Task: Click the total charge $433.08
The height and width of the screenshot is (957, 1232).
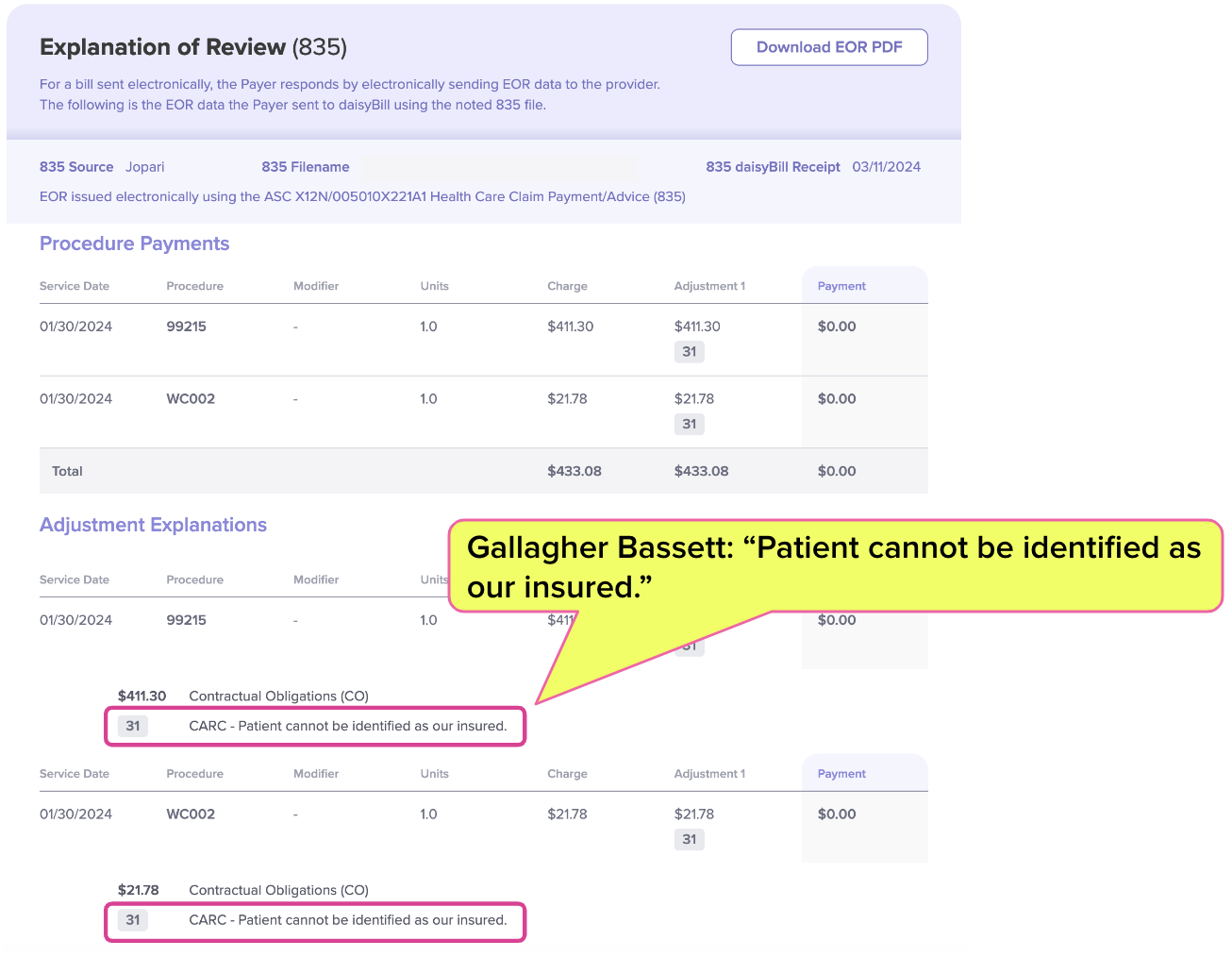Action: click(x=574, y=471)
